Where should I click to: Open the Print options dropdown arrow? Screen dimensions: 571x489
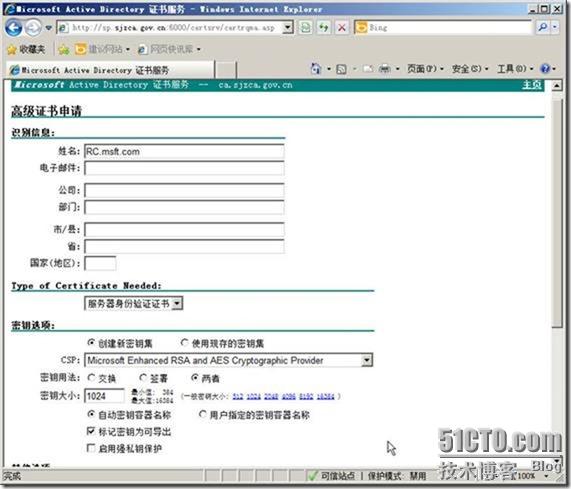[398, 68]
